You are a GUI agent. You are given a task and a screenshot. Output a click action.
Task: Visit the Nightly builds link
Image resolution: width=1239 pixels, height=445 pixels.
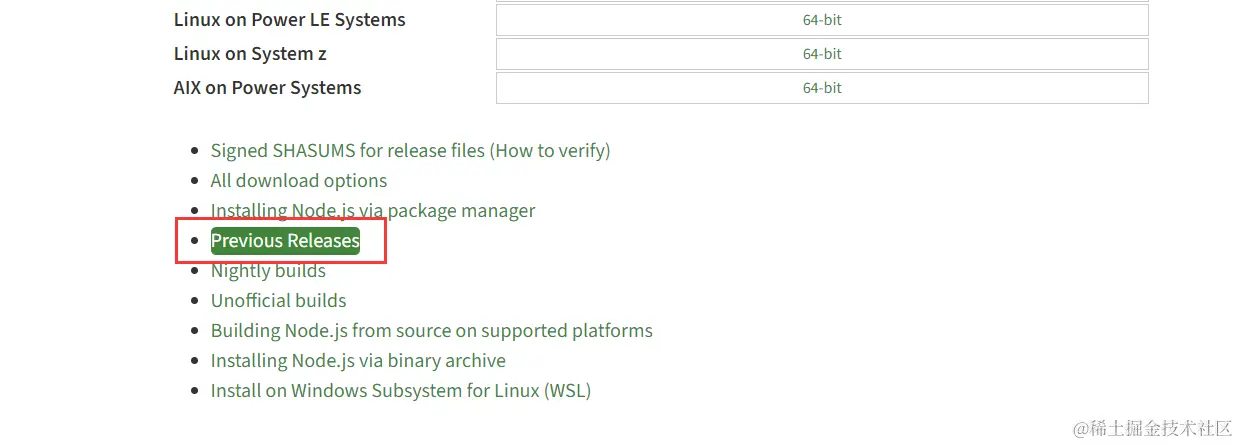coord(268,271)
